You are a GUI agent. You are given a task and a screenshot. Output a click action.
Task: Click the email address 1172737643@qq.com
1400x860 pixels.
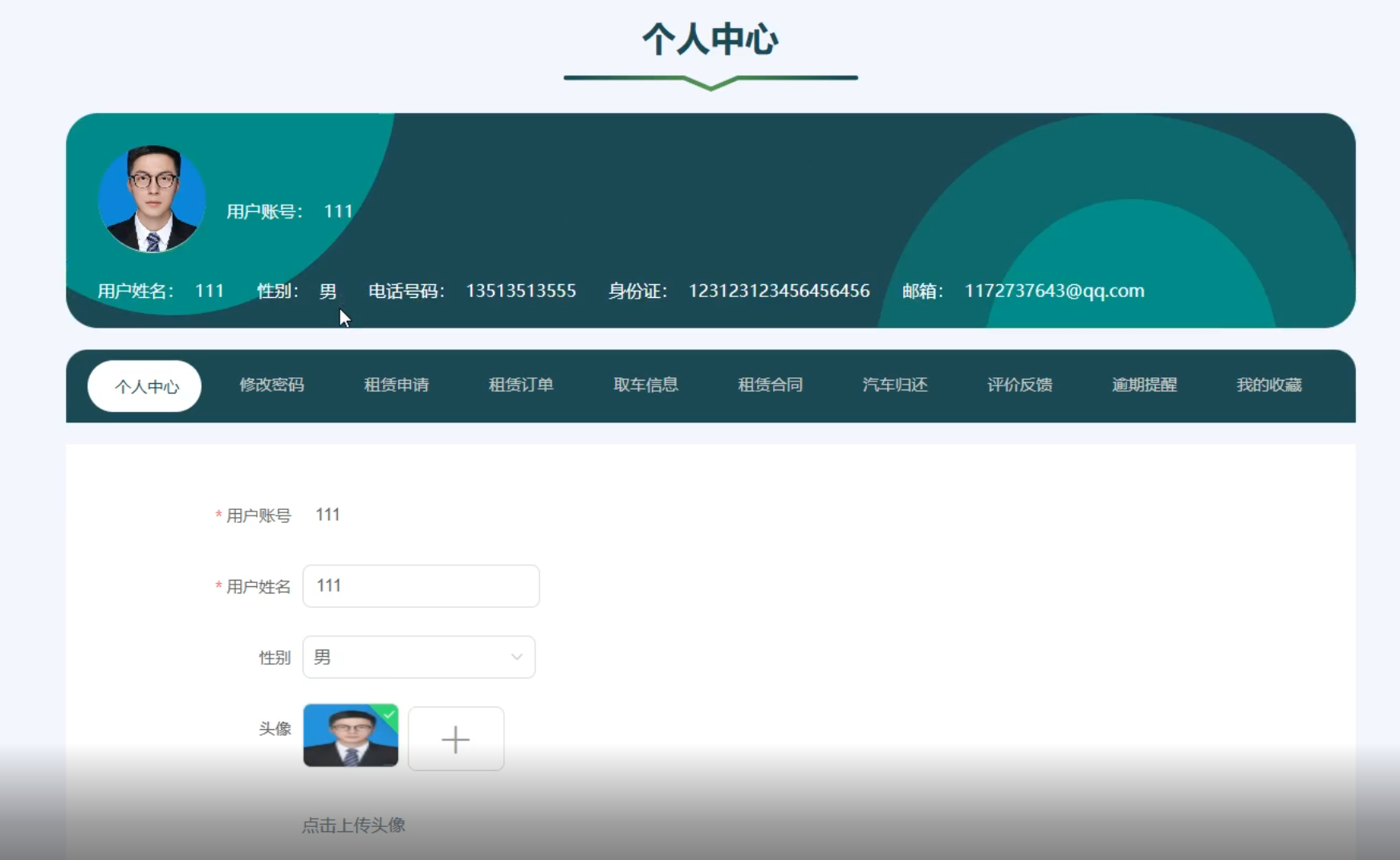click(1054, 291)
